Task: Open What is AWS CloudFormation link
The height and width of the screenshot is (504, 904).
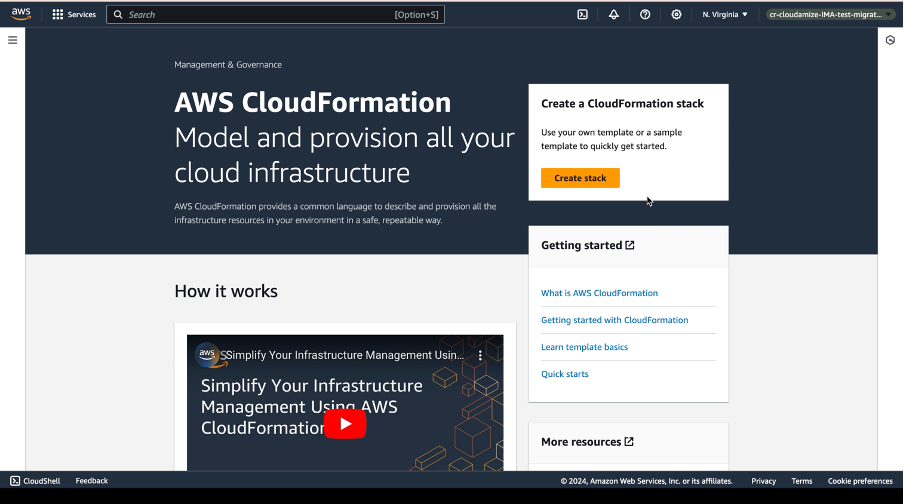Action: click(x=599, y=293)
